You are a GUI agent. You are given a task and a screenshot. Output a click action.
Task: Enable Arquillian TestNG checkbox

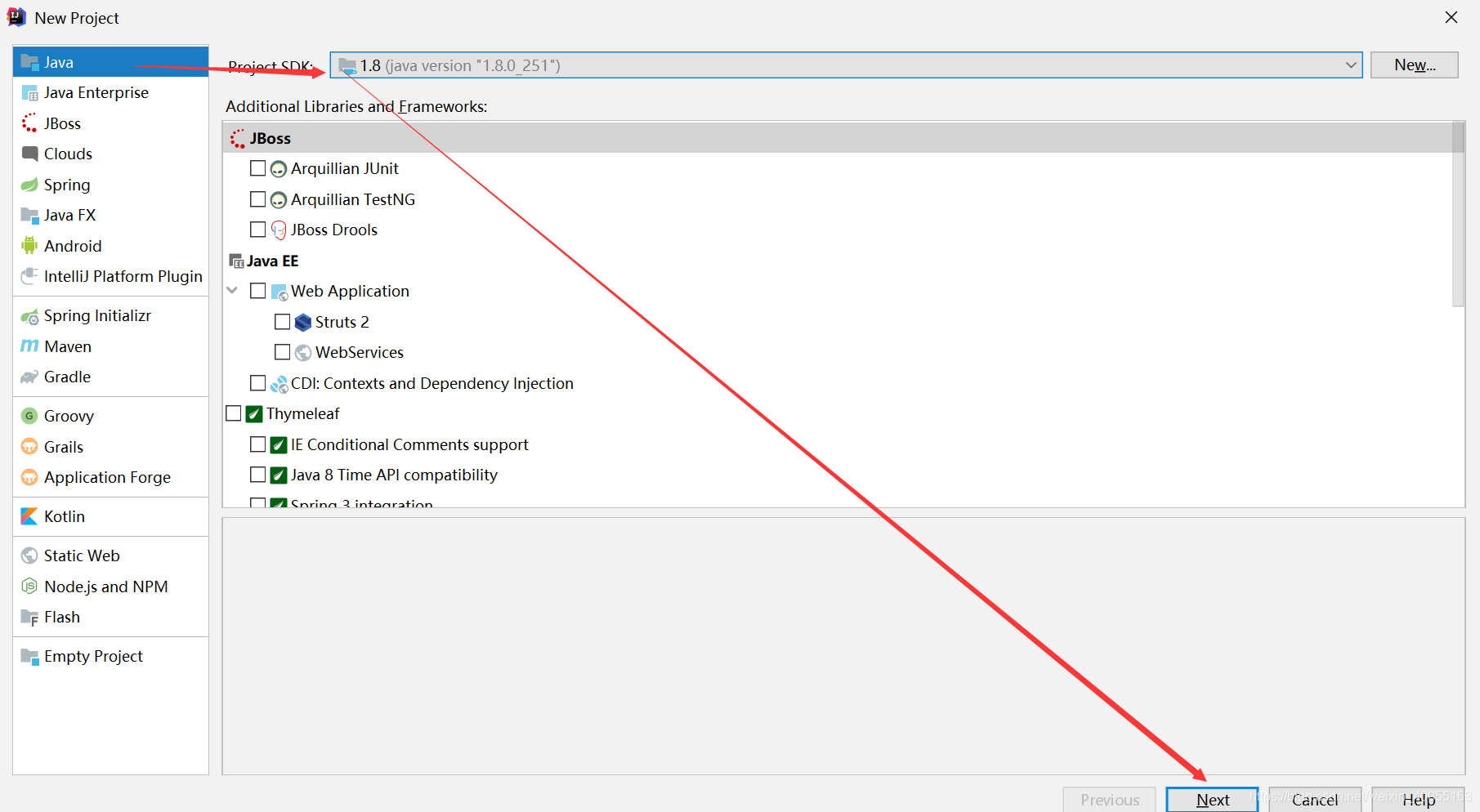point(257,199)
